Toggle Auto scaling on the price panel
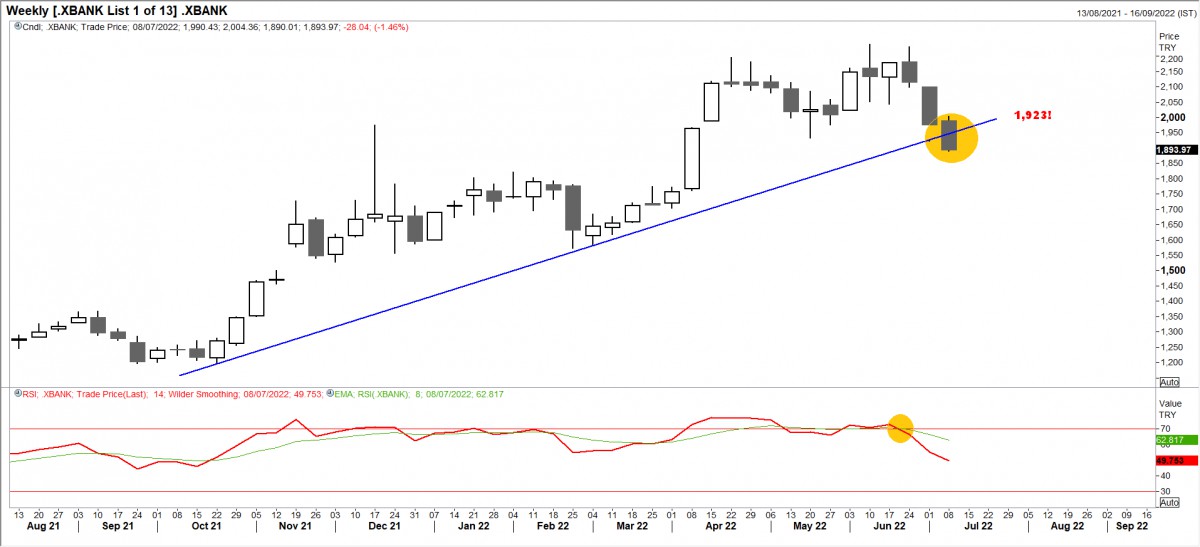The width and height of the screenshot is (1200, 547). click(x=1168, y=382)
